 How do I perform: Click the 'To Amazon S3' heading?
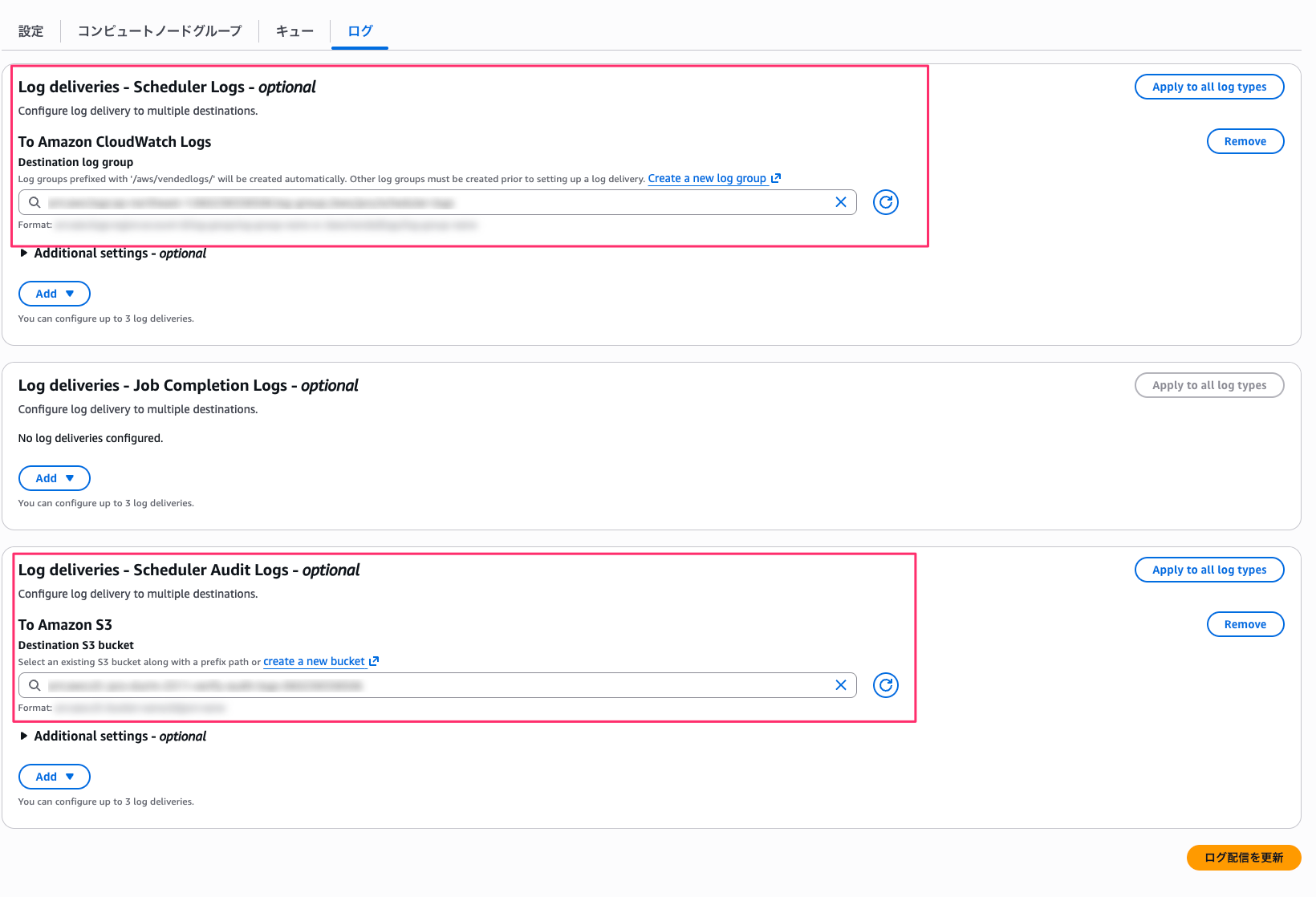click(65, 625)
